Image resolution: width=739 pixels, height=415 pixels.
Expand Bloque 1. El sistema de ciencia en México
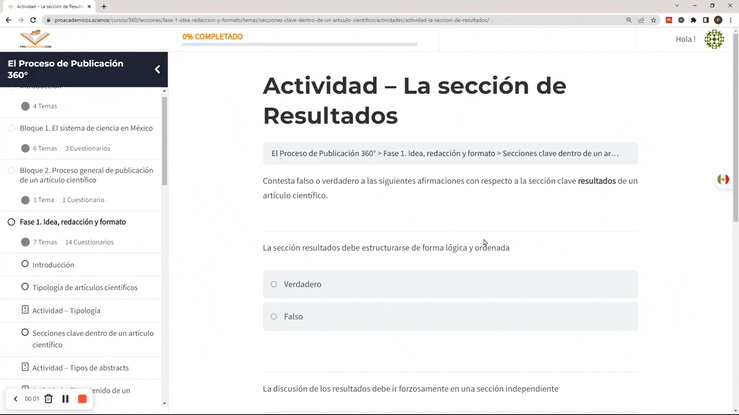(x=86, y=128)
